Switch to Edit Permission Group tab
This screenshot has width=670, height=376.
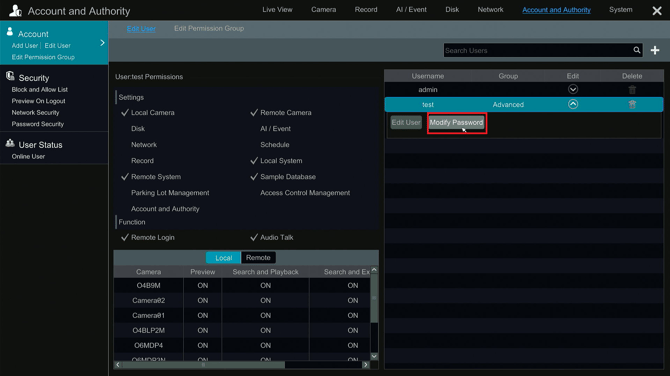(x=209, y=29)
